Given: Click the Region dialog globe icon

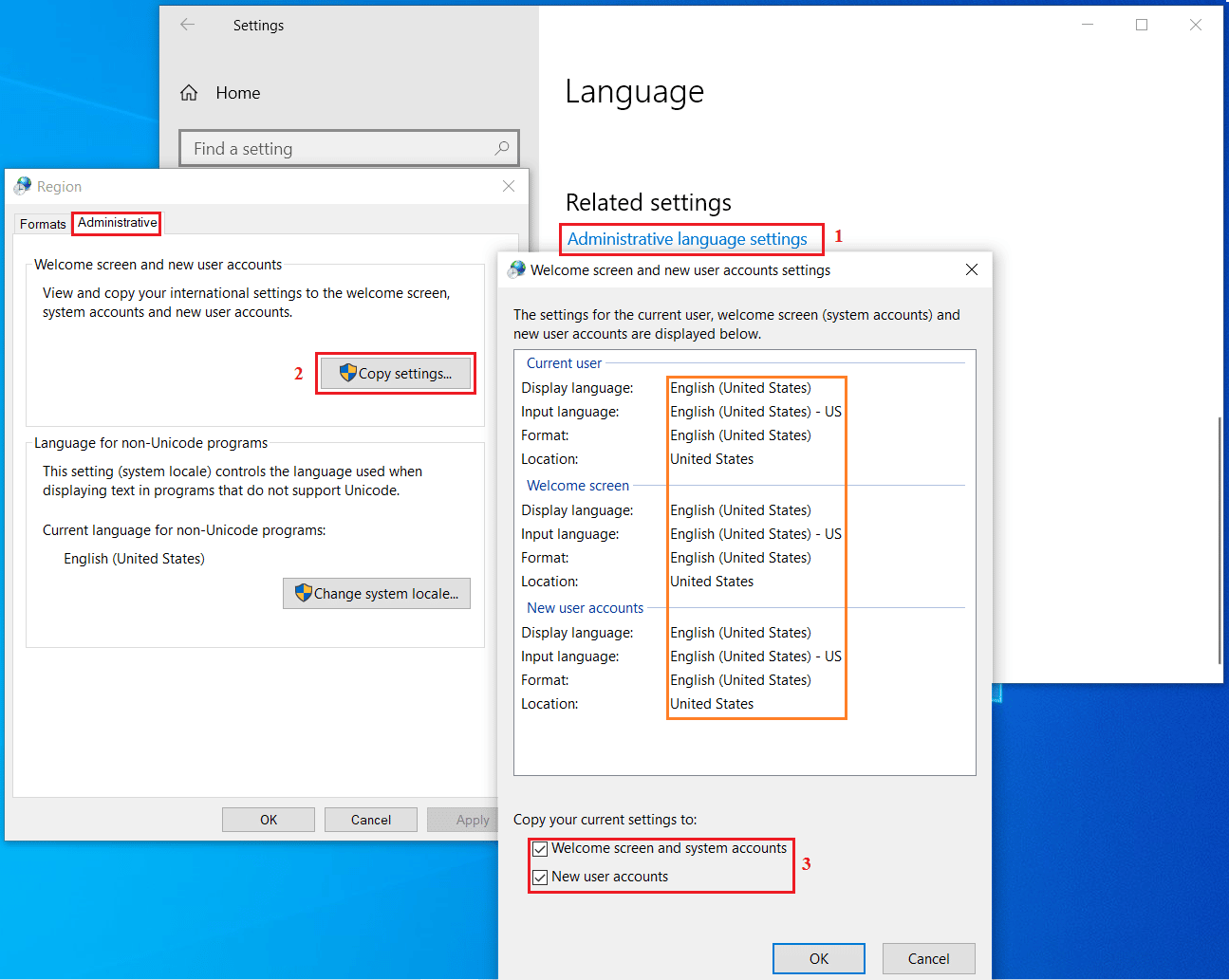Looking at the screenshot, I should [x=23, y=186].
